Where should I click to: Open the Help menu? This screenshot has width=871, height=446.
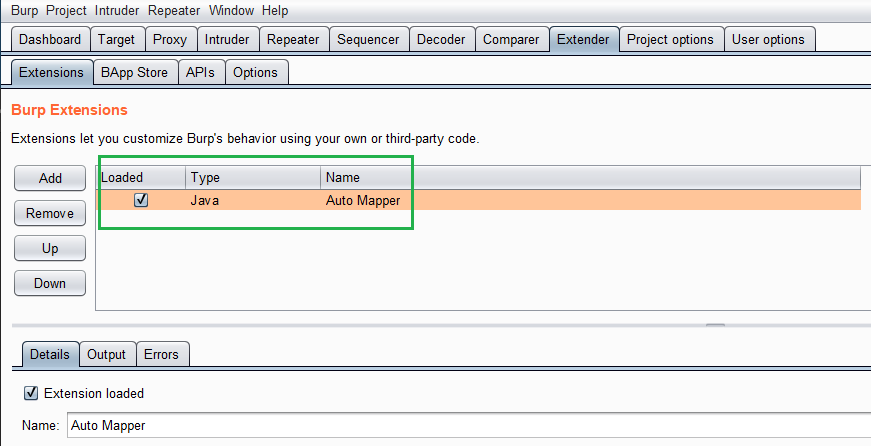(x=275, y=10)
